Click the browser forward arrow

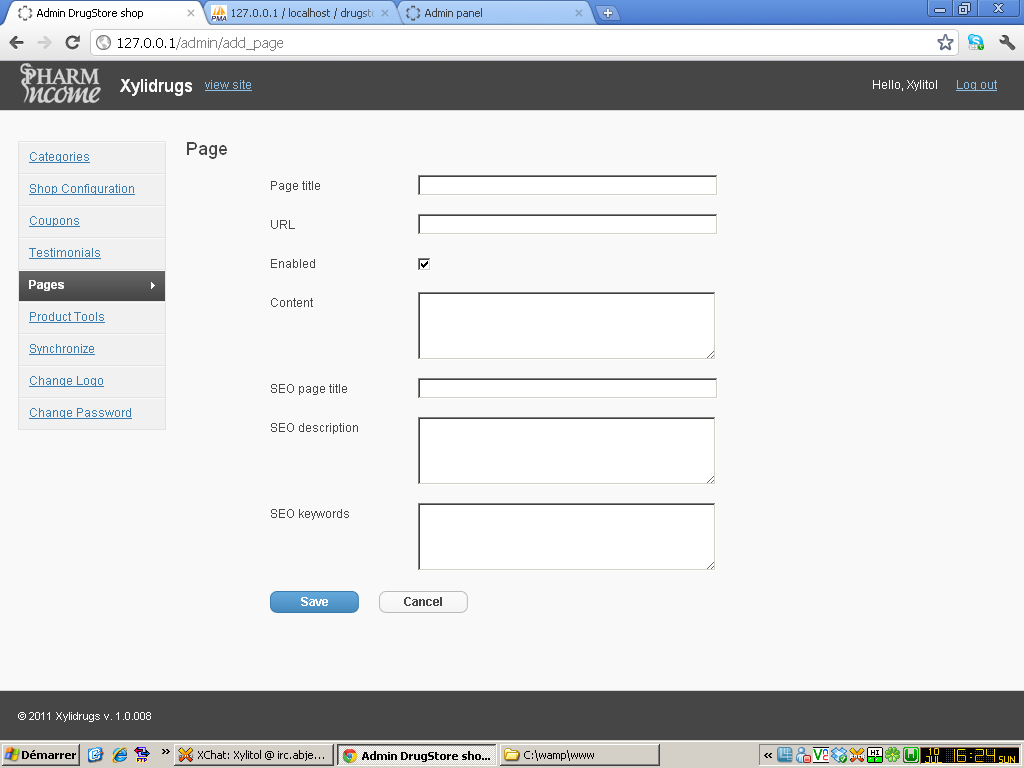[x=44, y=42]
